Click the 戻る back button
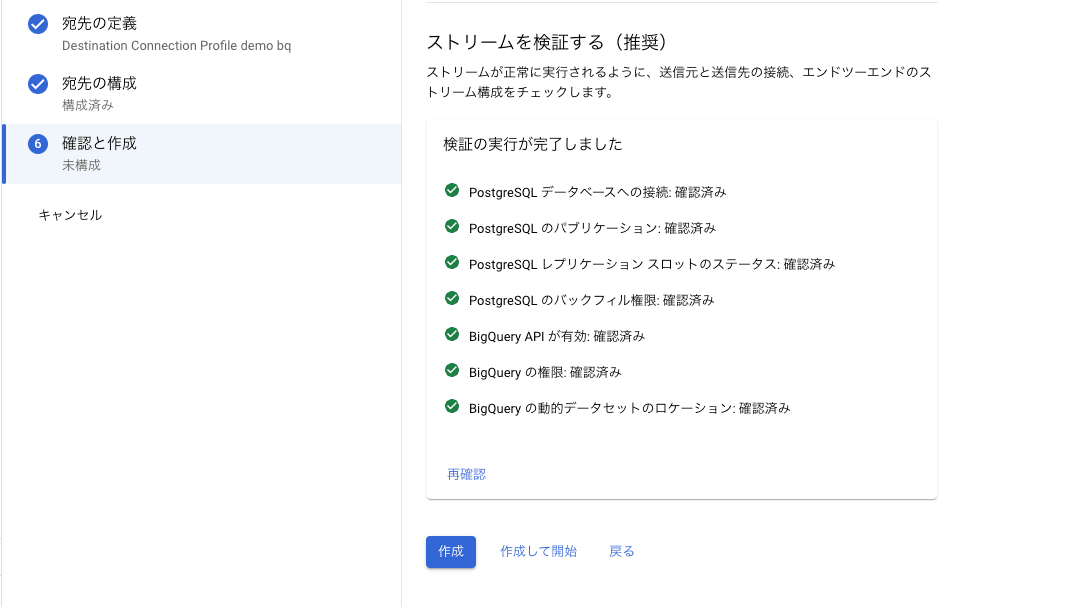Screen dimensions: 1074x607 point(621,551)
